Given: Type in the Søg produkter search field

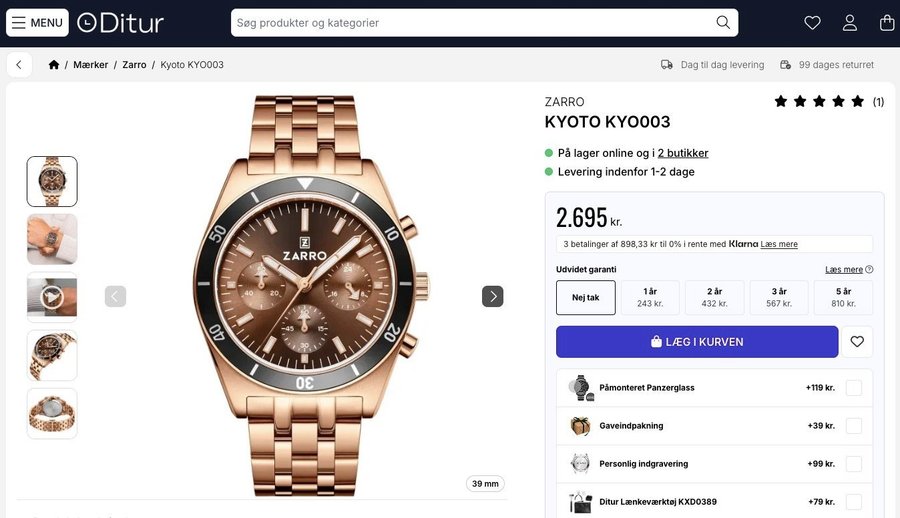Looking at the screenshot, I should pos(470,23).
